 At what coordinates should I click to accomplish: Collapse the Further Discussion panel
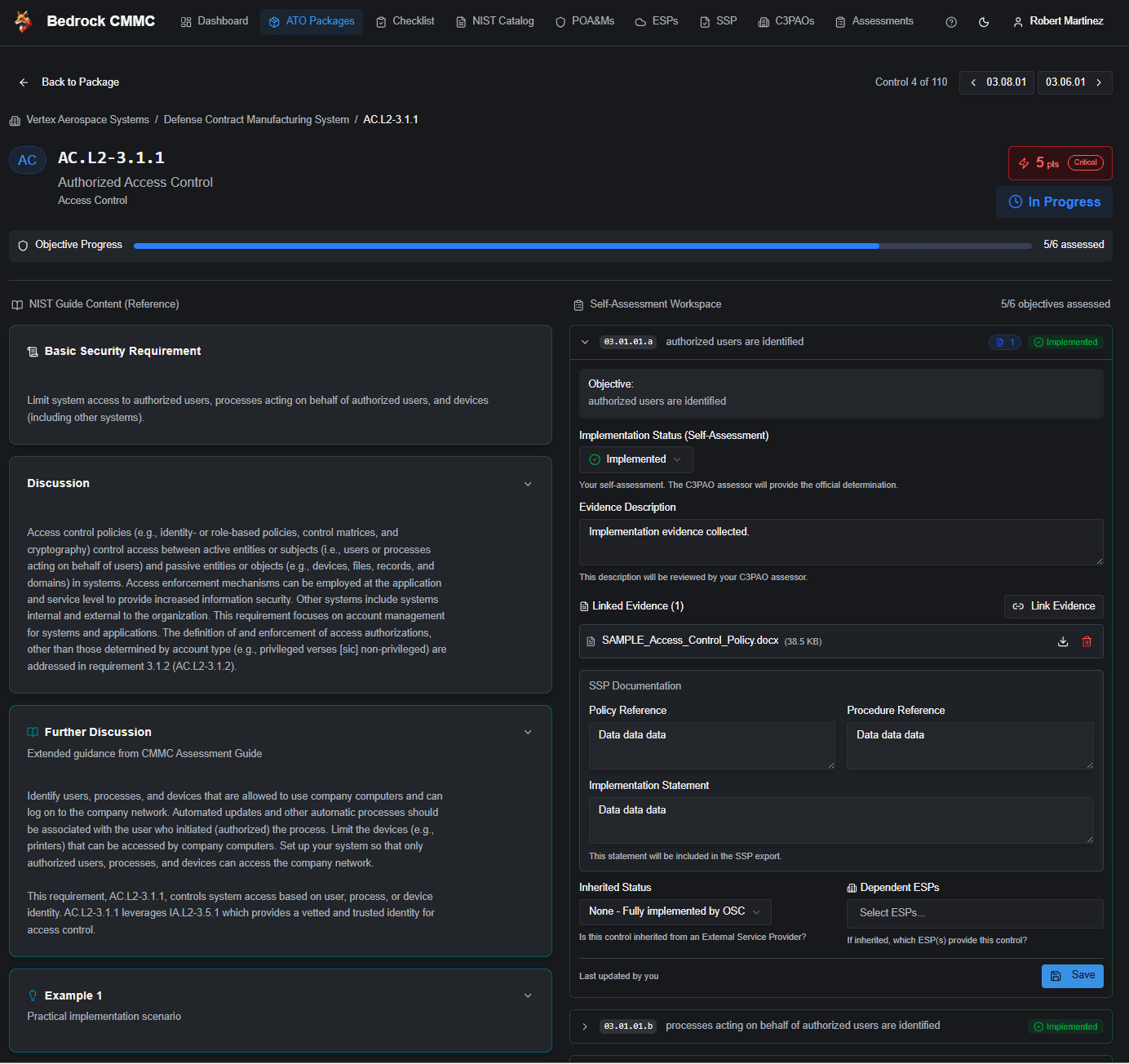click(x=528, y=732)
